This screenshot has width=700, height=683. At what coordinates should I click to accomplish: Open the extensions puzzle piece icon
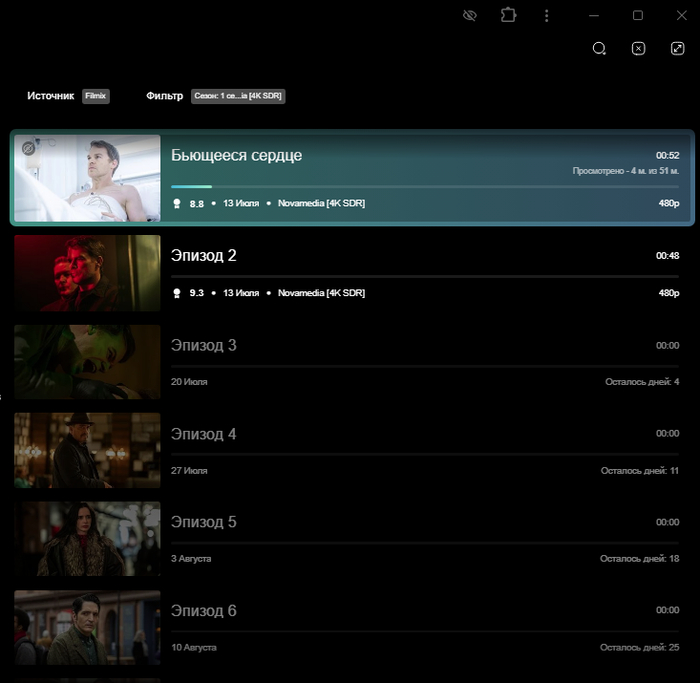coord(508,16)
